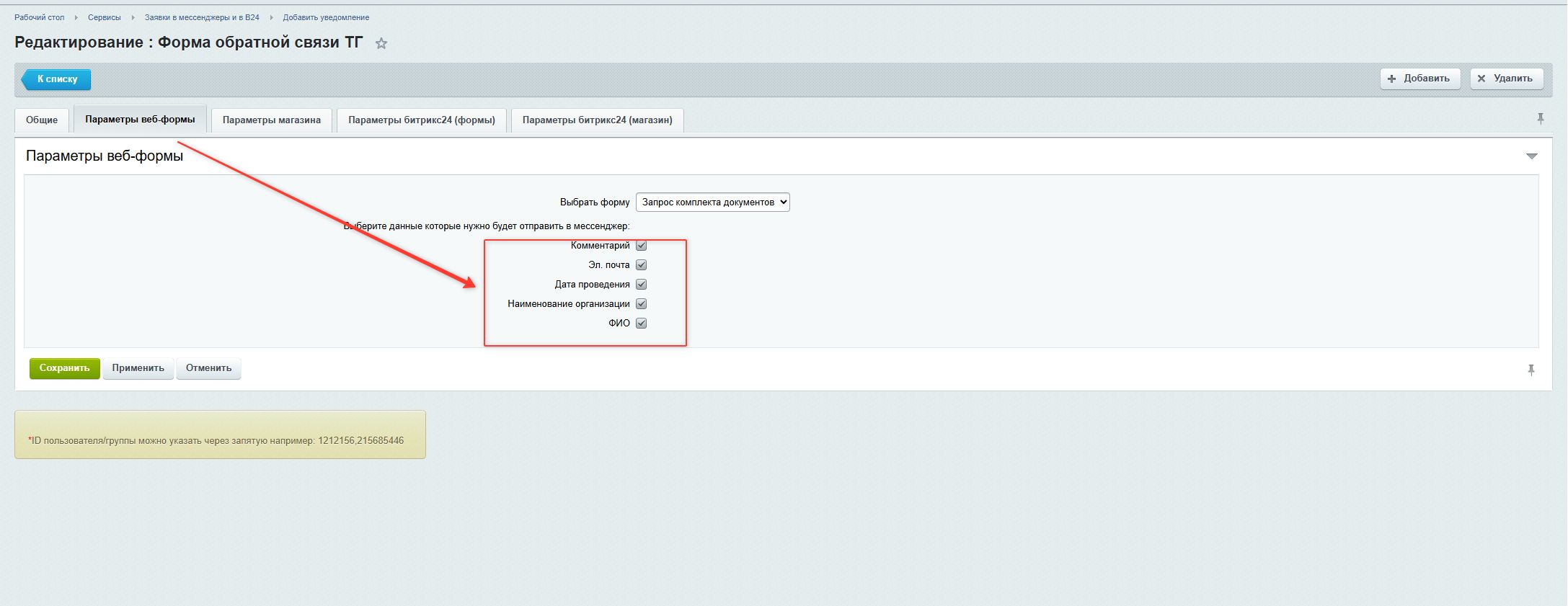Open the Параметры магазина tab

[271, 120]
